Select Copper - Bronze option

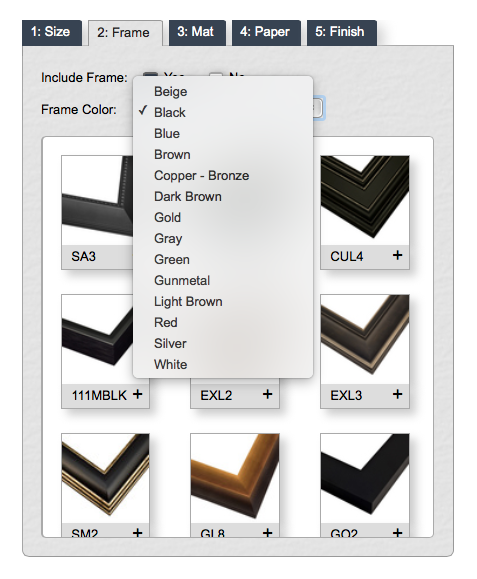pos(223,175)
